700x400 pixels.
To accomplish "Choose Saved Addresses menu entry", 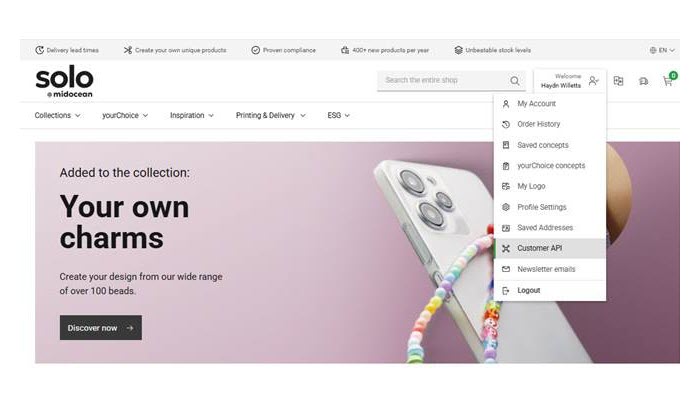I will point(550,228).
